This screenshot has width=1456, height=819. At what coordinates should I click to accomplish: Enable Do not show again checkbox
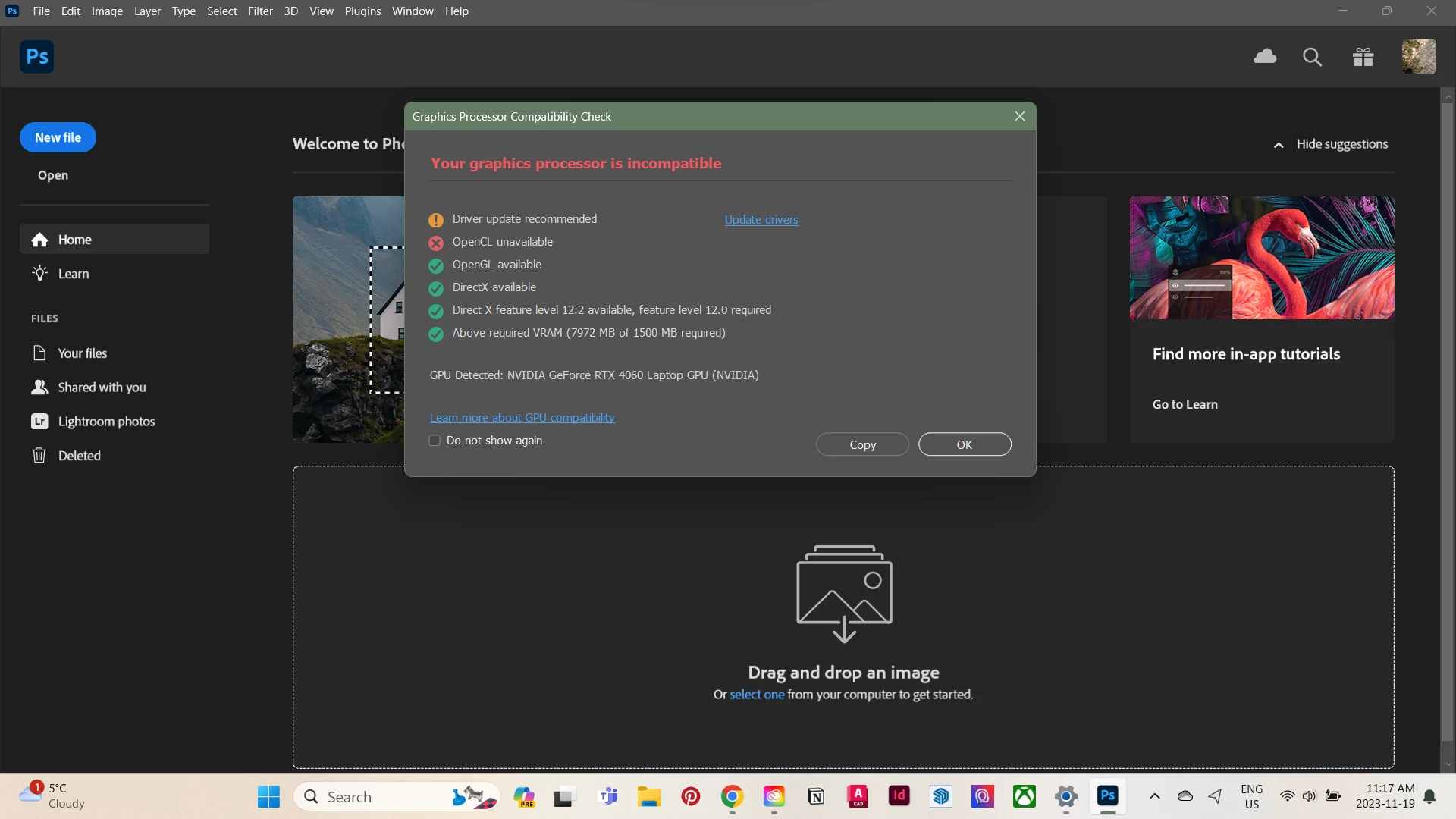click(435, 441)
